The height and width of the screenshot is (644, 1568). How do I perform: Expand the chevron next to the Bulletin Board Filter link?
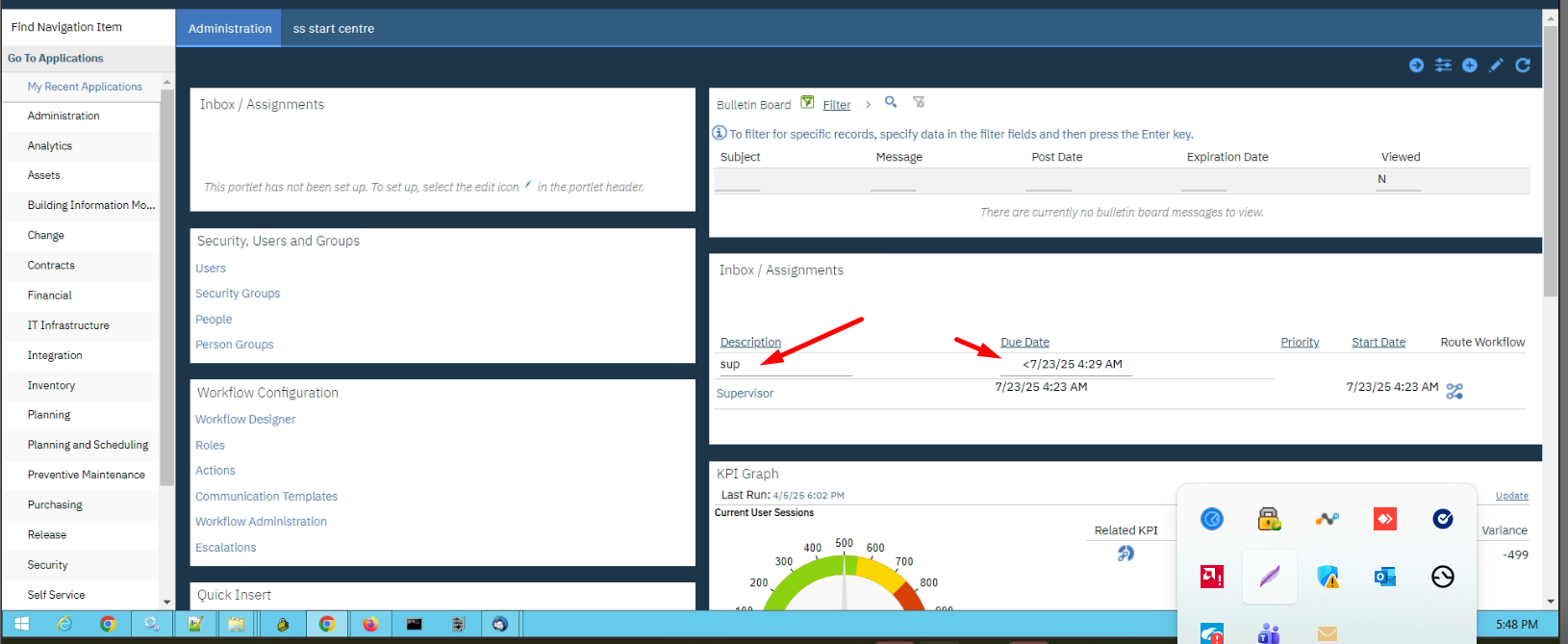tap(868, 105)
